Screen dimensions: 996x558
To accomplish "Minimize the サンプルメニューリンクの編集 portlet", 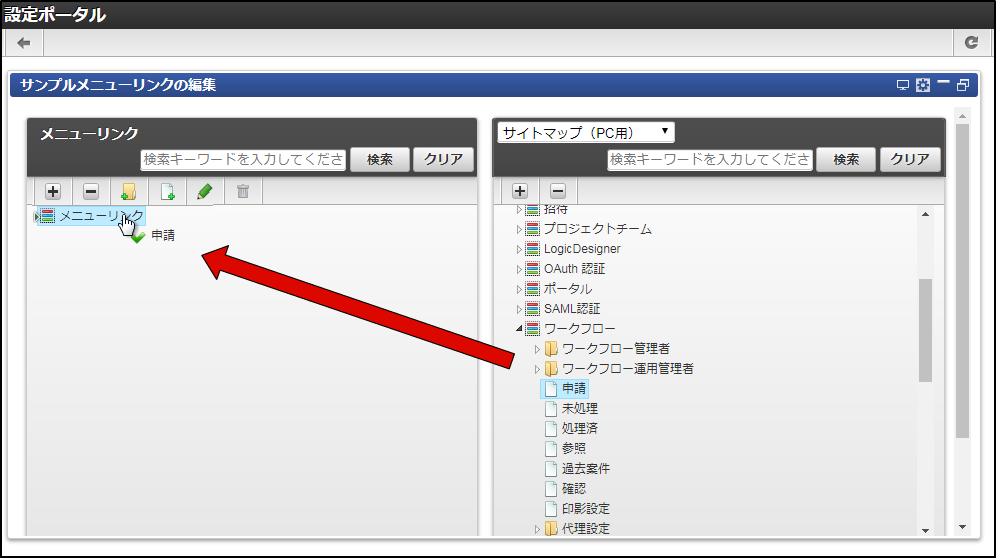I will (943, 83).
